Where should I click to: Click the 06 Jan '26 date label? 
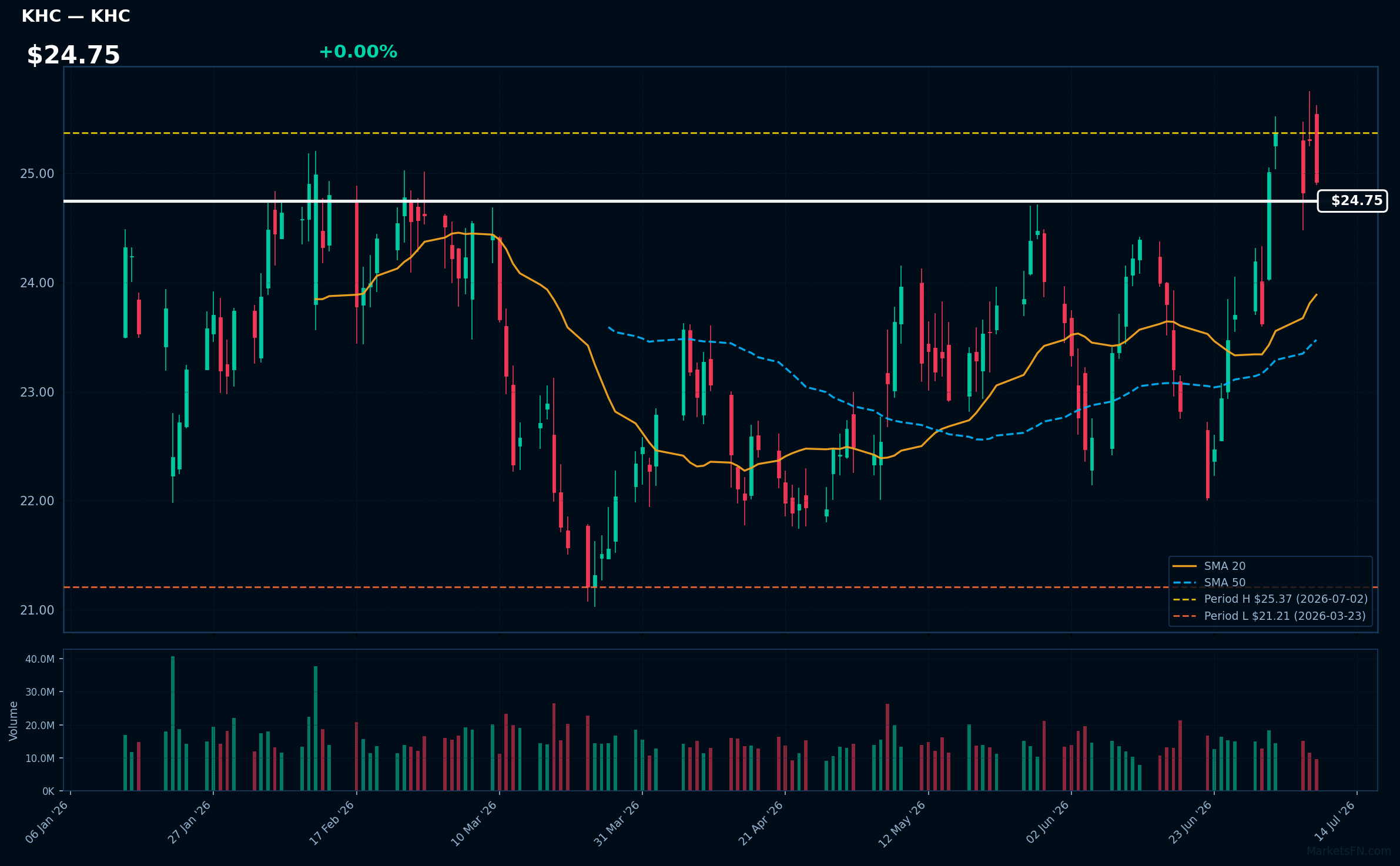click(x=47, y=823)
